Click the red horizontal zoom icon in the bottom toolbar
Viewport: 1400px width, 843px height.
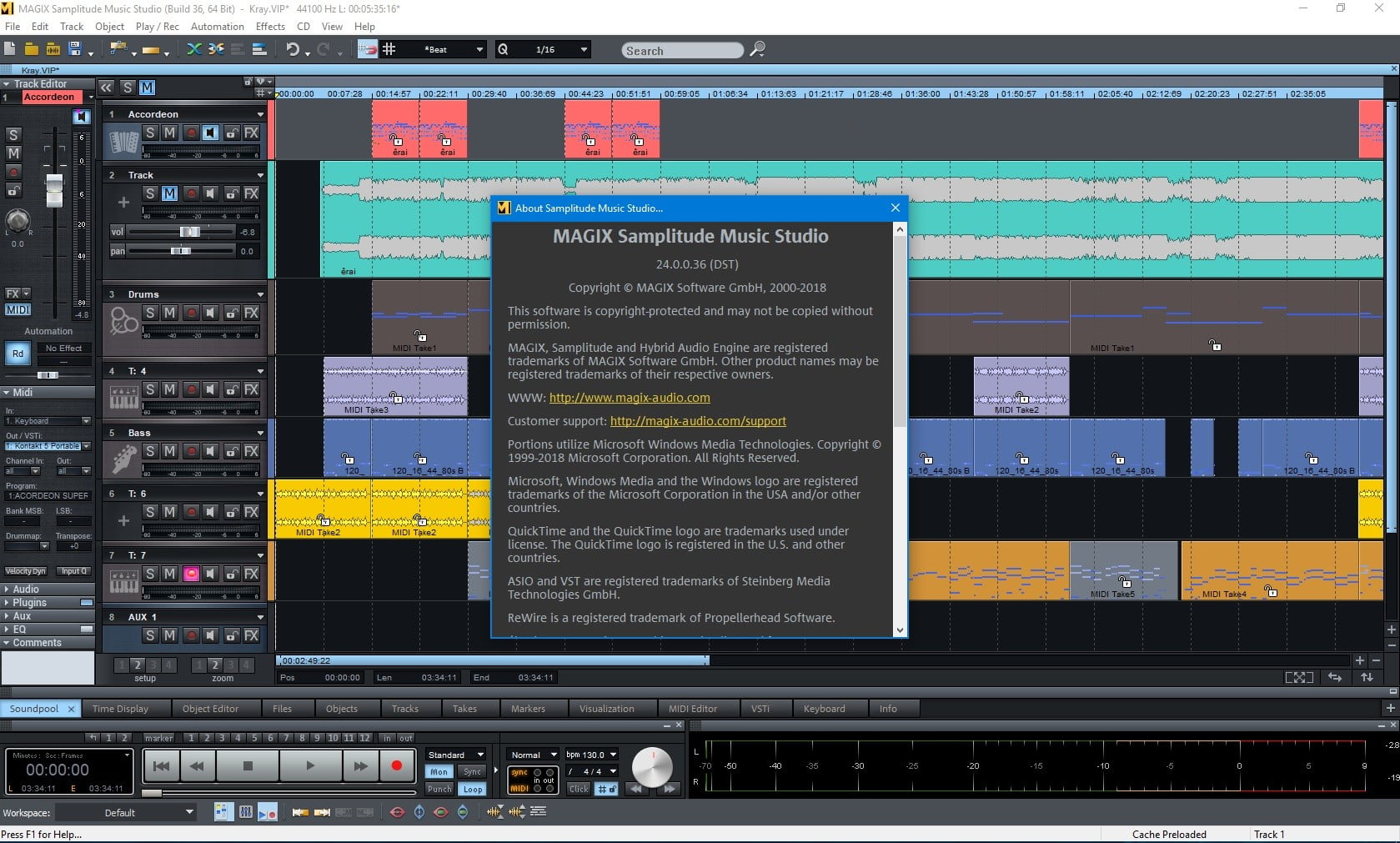pyautogui.click(x=398, y=811)
